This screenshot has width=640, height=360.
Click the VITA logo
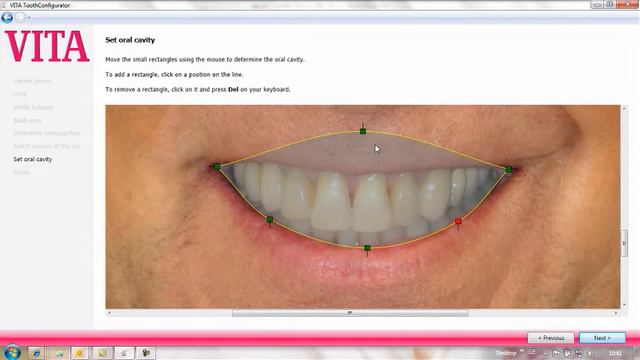click(x=47, y=47)
